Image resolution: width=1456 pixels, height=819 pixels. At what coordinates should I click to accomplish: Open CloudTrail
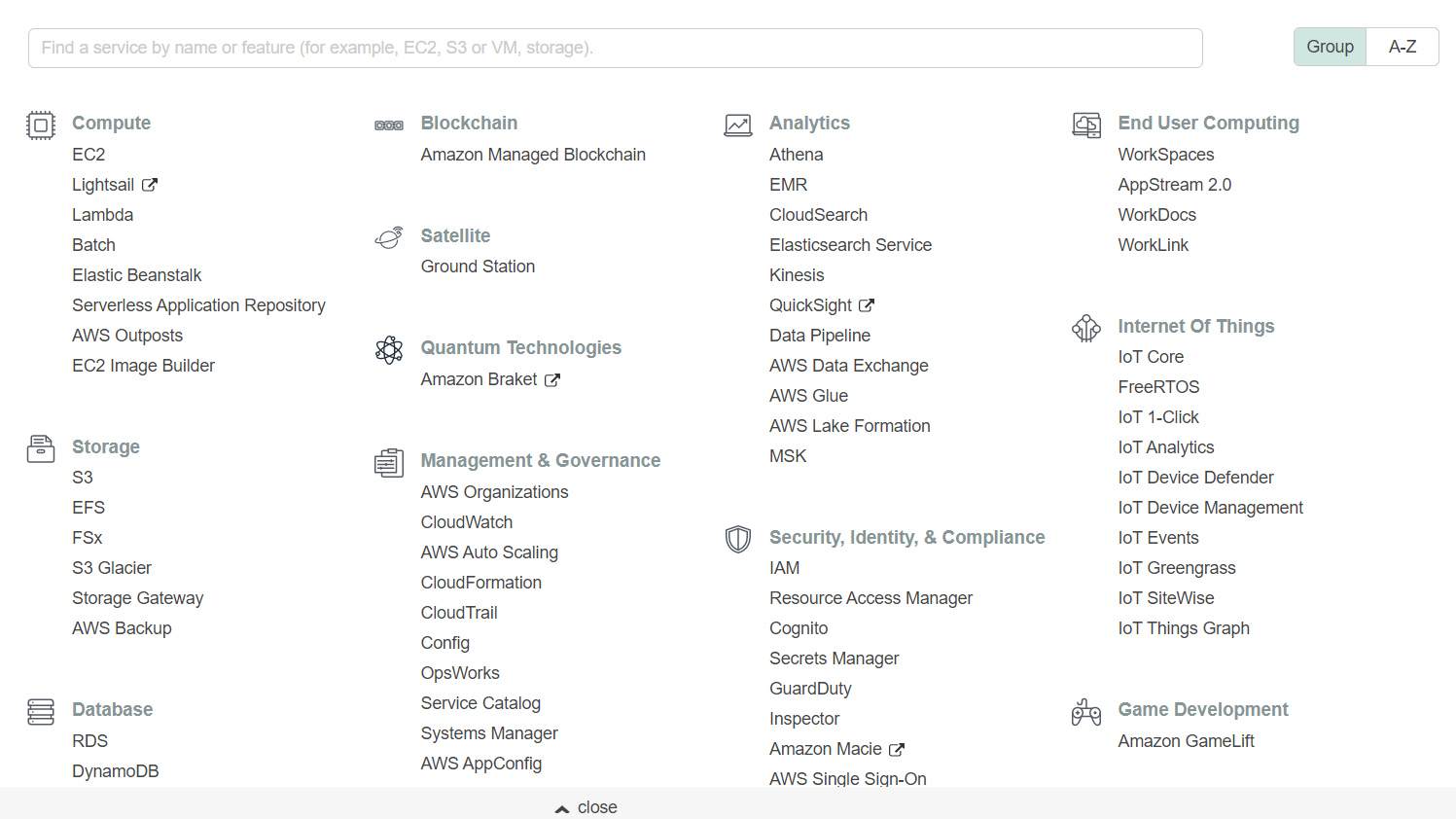459,613
